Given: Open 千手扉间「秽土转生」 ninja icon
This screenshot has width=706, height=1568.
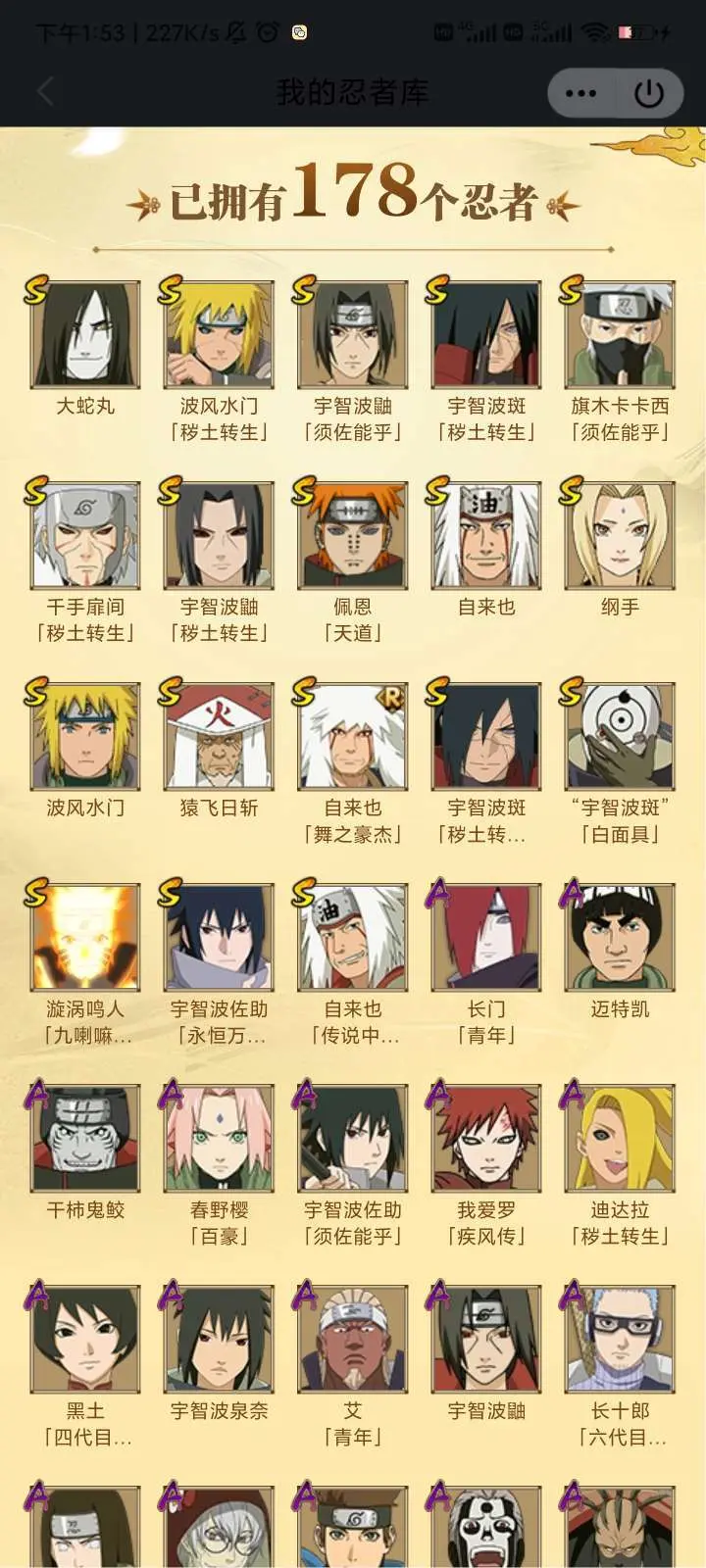Looking at the screenshot, I should pos(85,536).
